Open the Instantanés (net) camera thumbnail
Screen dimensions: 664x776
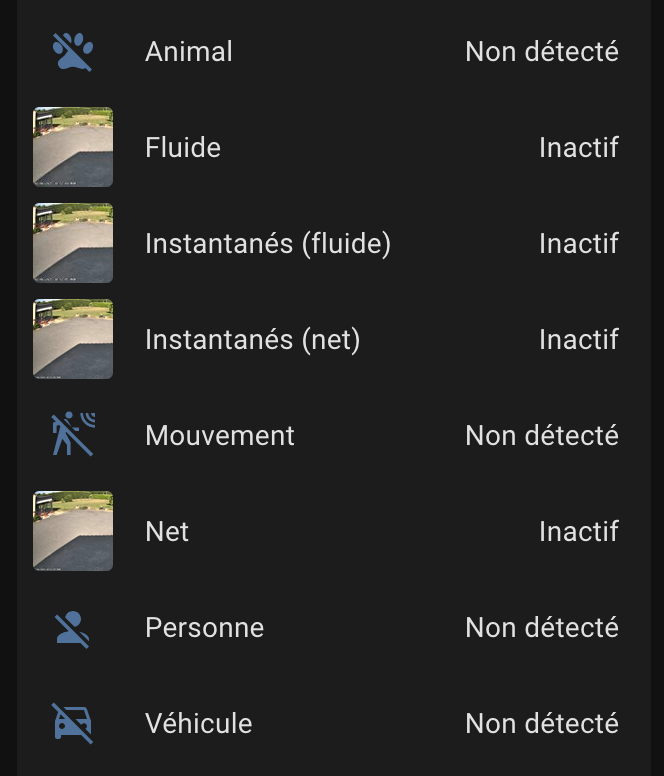[x=73, y=339]
